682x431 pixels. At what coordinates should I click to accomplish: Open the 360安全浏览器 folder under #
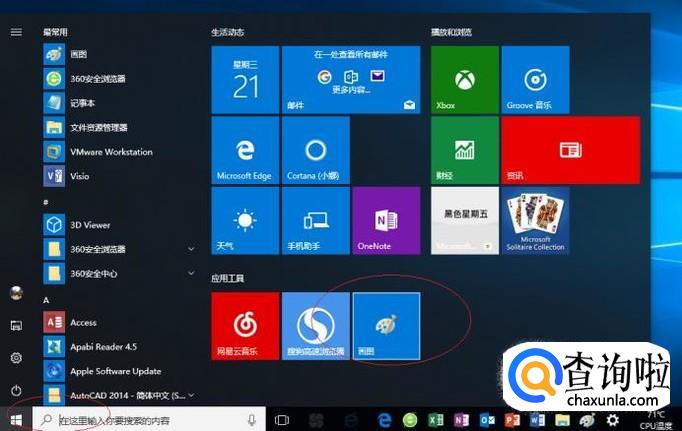pos(118,249)
